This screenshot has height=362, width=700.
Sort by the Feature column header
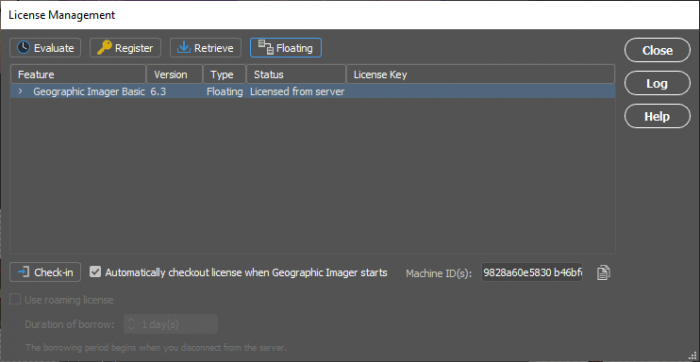(x=78, y=74)
